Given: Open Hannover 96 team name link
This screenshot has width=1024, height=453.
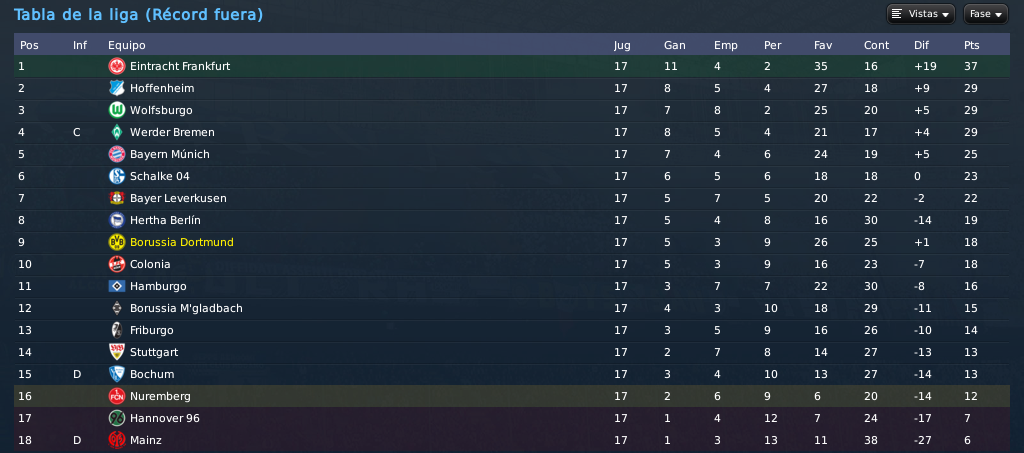Looking at the screenshot, I should [x=165, y=418].
